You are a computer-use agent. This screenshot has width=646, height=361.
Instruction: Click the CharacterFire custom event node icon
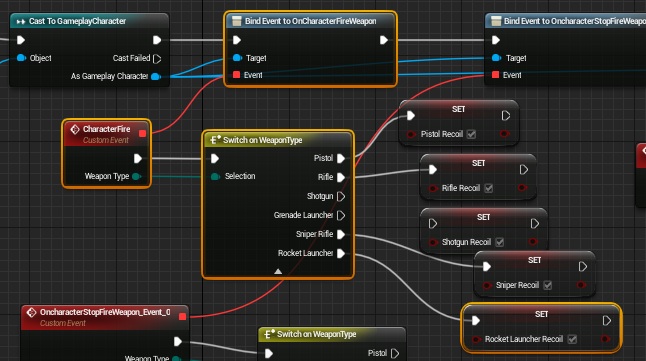pyautogui.click(x=75, y=129)
